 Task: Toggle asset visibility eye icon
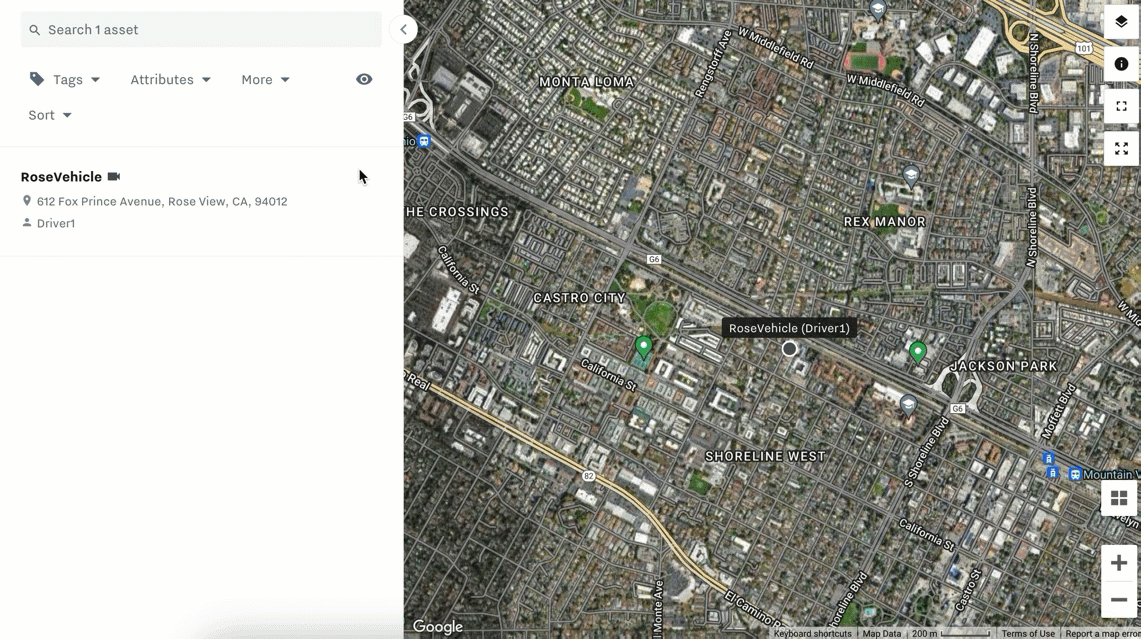click(x=364, y=79)
